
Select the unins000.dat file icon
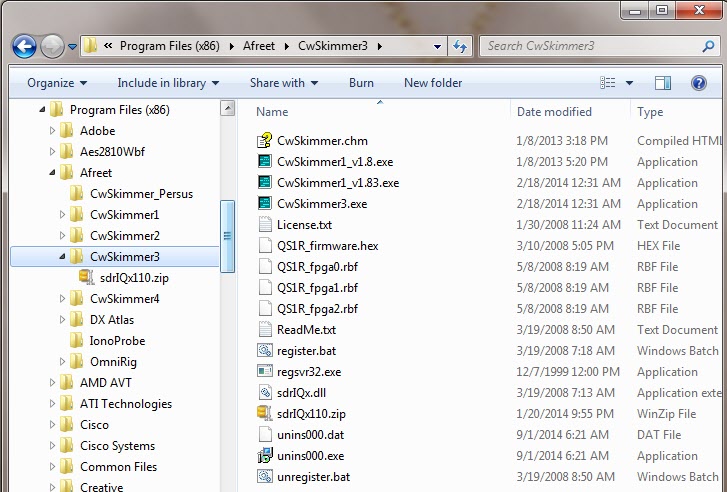[265, 434]
